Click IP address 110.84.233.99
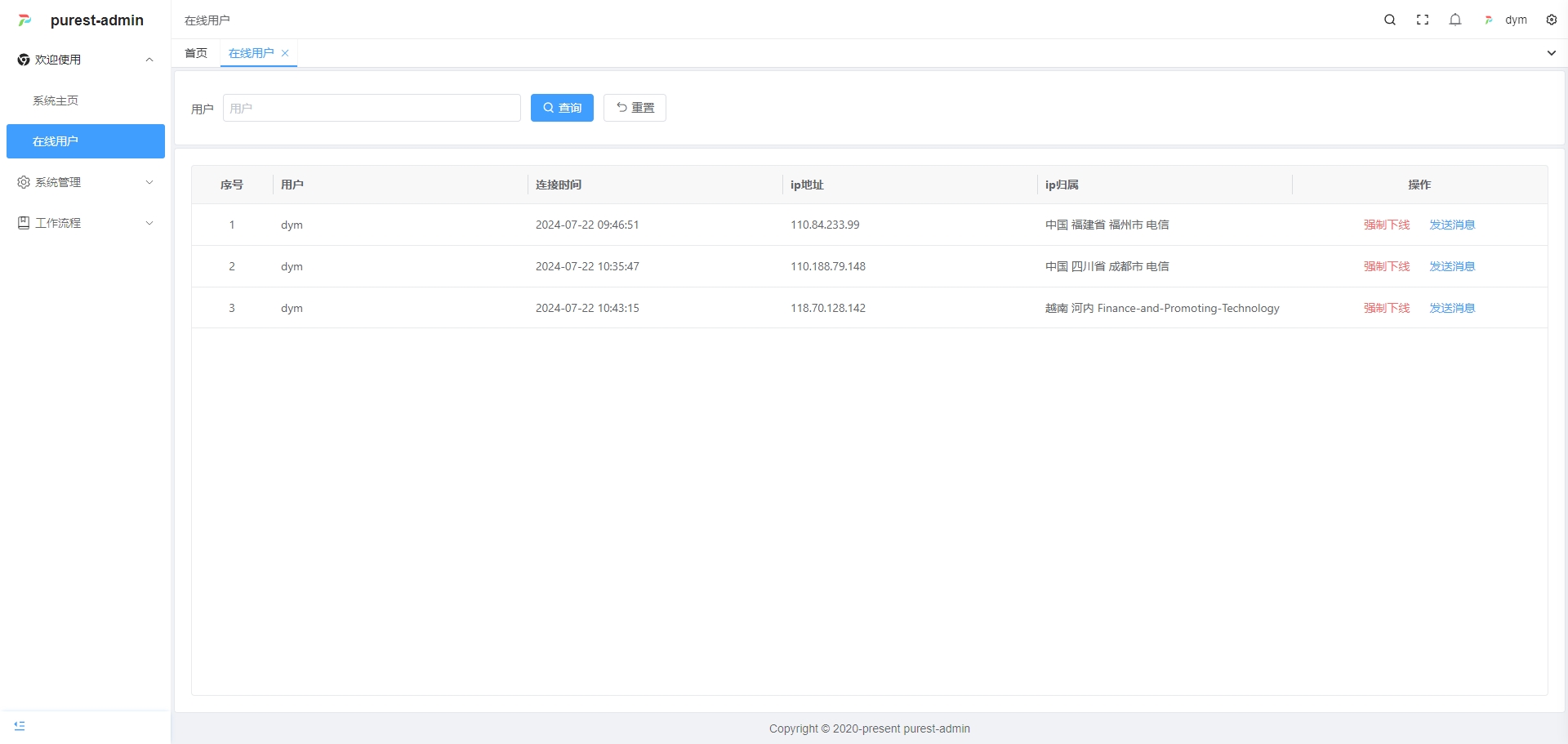This screenshot has width=1568, height=744. [x=825, y=225]
